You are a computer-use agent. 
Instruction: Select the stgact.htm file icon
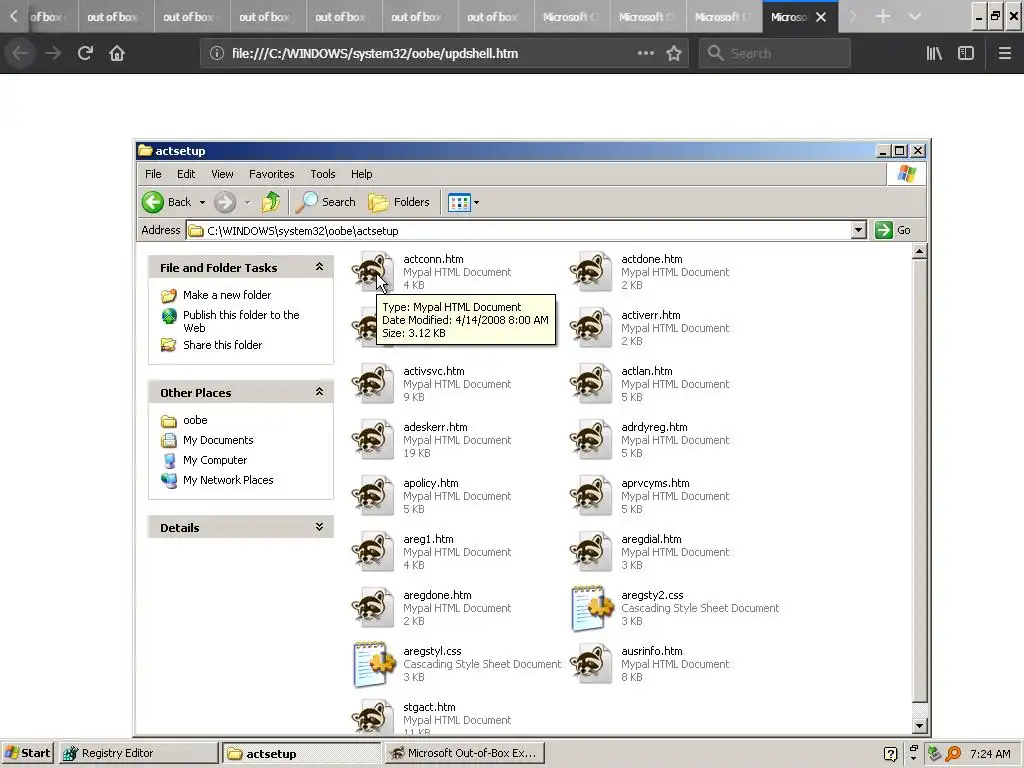click(373, 717)
